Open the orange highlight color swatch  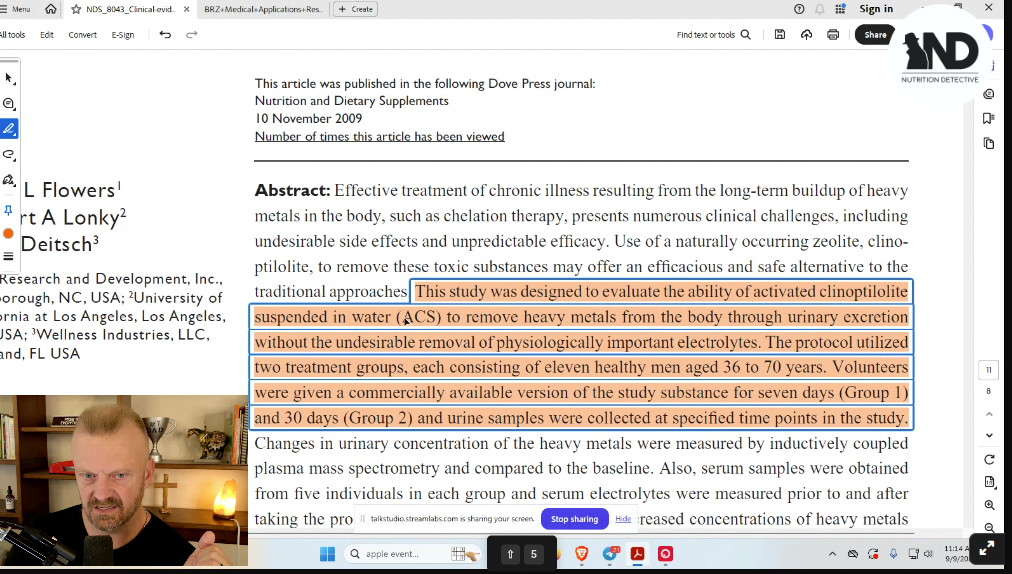point(8,233)
